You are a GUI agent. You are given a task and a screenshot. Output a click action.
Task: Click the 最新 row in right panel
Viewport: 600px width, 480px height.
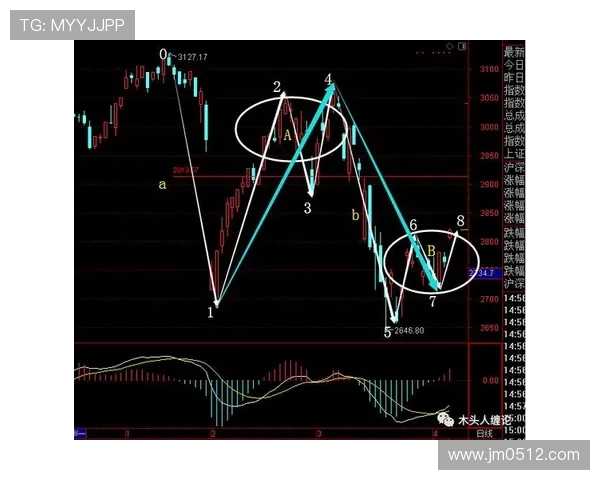[513, 52]
